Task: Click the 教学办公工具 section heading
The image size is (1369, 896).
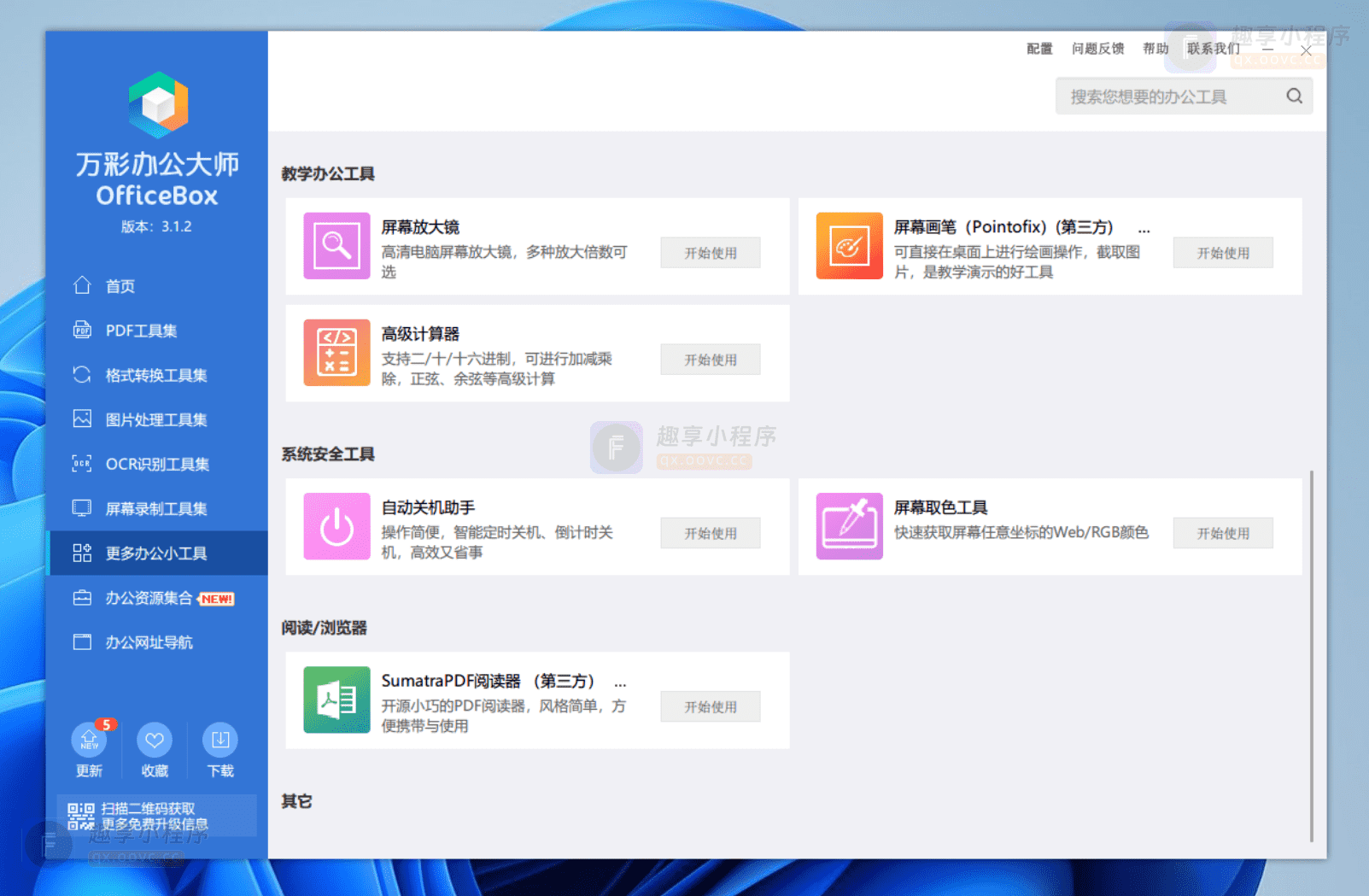Action: click(x=328, y=173)
